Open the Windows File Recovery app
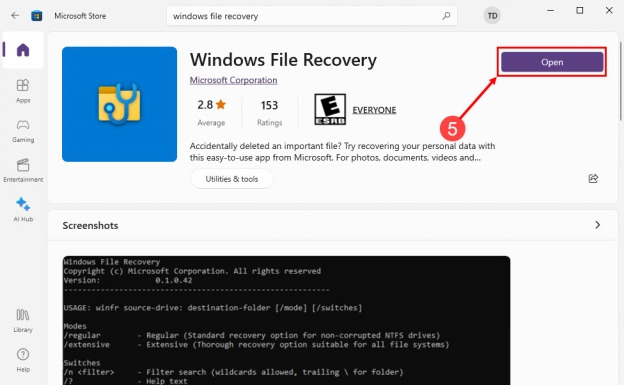624x386 pixels. click(552, 62)
